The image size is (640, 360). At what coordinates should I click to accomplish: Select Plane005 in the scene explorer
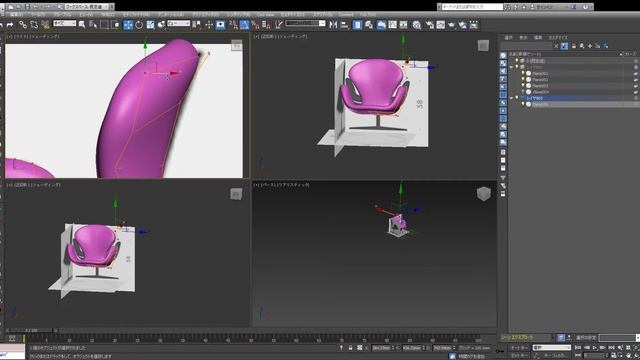[540, 104]
